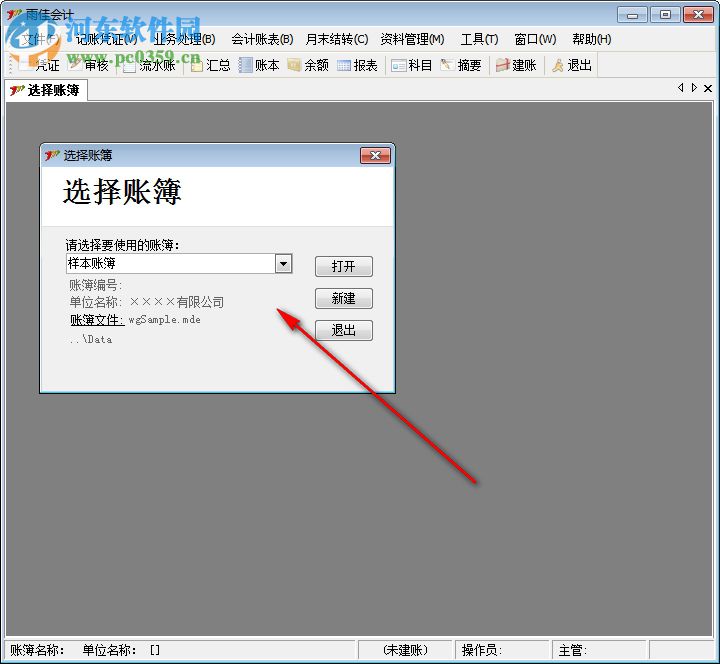Click the 账簿文件: link
This screenshot has width=720, height=664.
coord(97,320)
